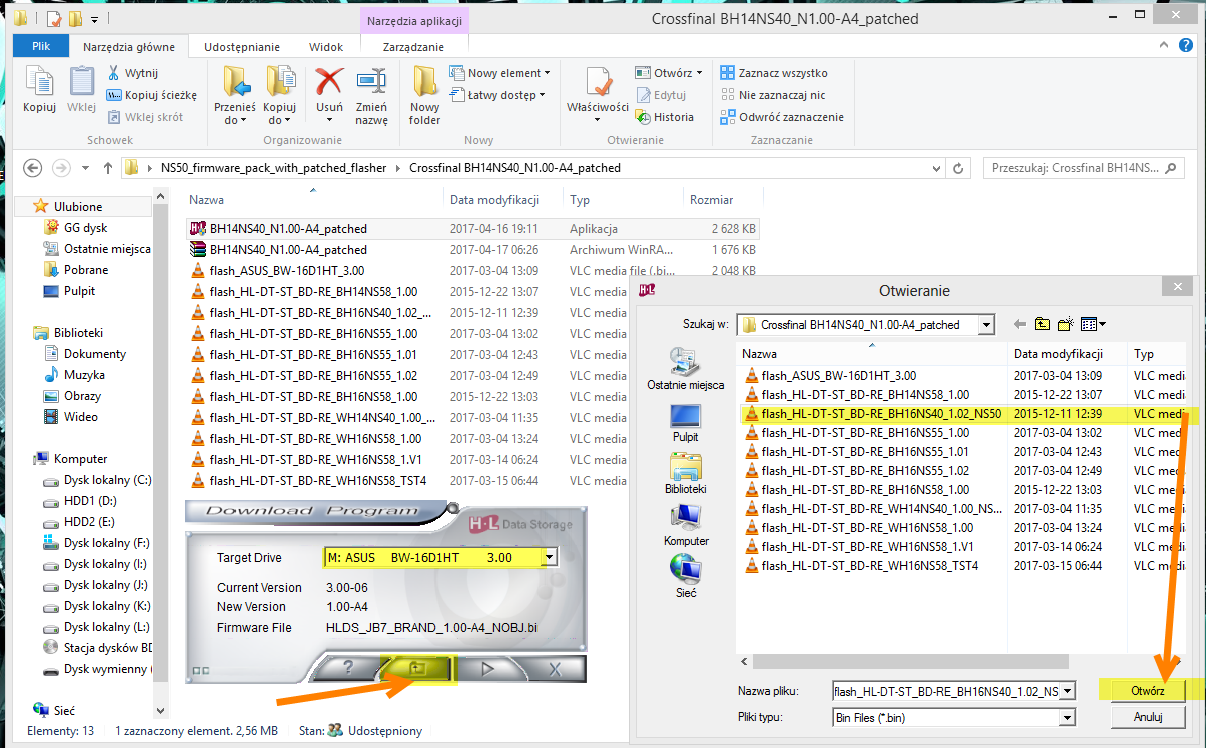Click the Explorer back navigation arrow

(x=32, y=168)
